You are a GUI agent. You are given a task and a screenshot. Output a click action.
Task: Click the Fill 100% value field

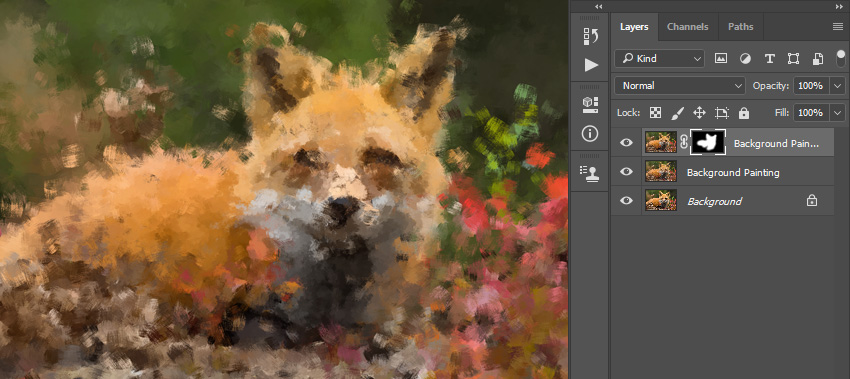812,113
